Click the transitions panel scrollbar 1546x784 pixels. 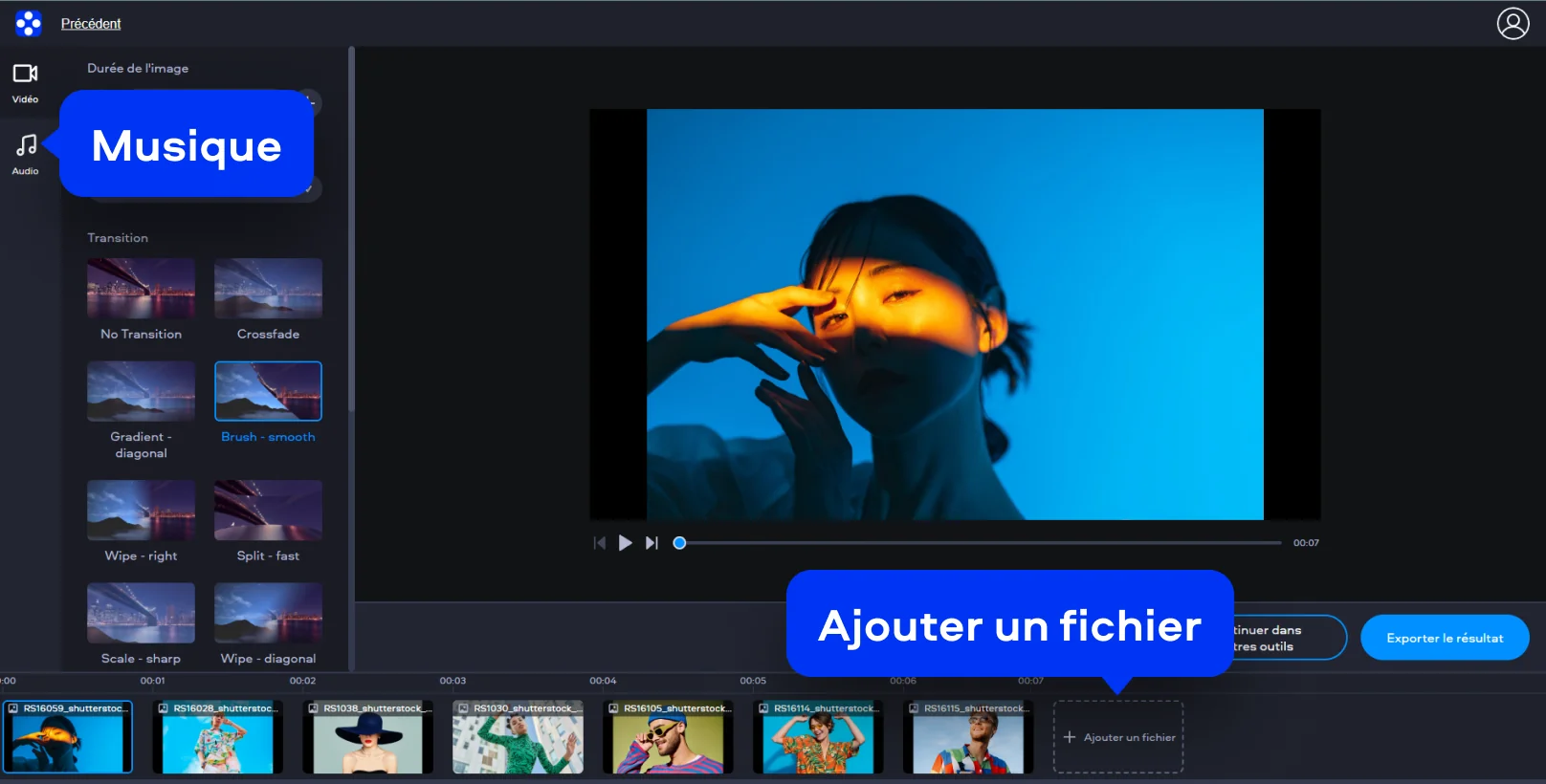[x=351, y=229]
